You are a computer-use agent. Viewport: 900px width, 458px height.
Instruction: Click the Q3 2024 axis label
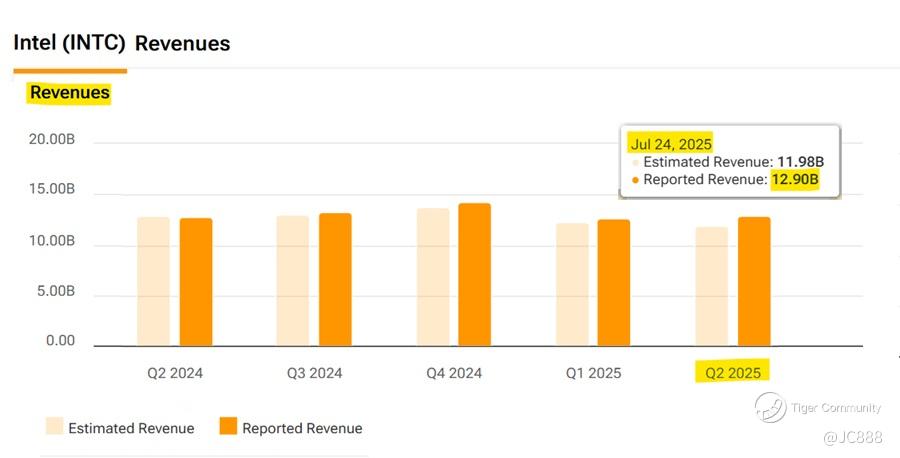tap(315, 373)
